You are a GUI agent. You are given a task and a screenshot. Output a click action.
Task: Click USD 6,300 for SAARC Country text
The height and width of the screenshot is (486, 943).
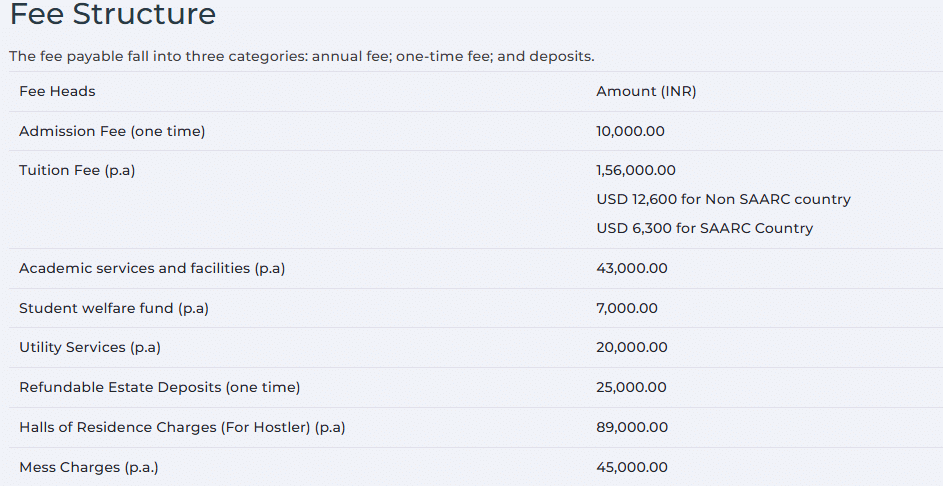pos(704,228)
